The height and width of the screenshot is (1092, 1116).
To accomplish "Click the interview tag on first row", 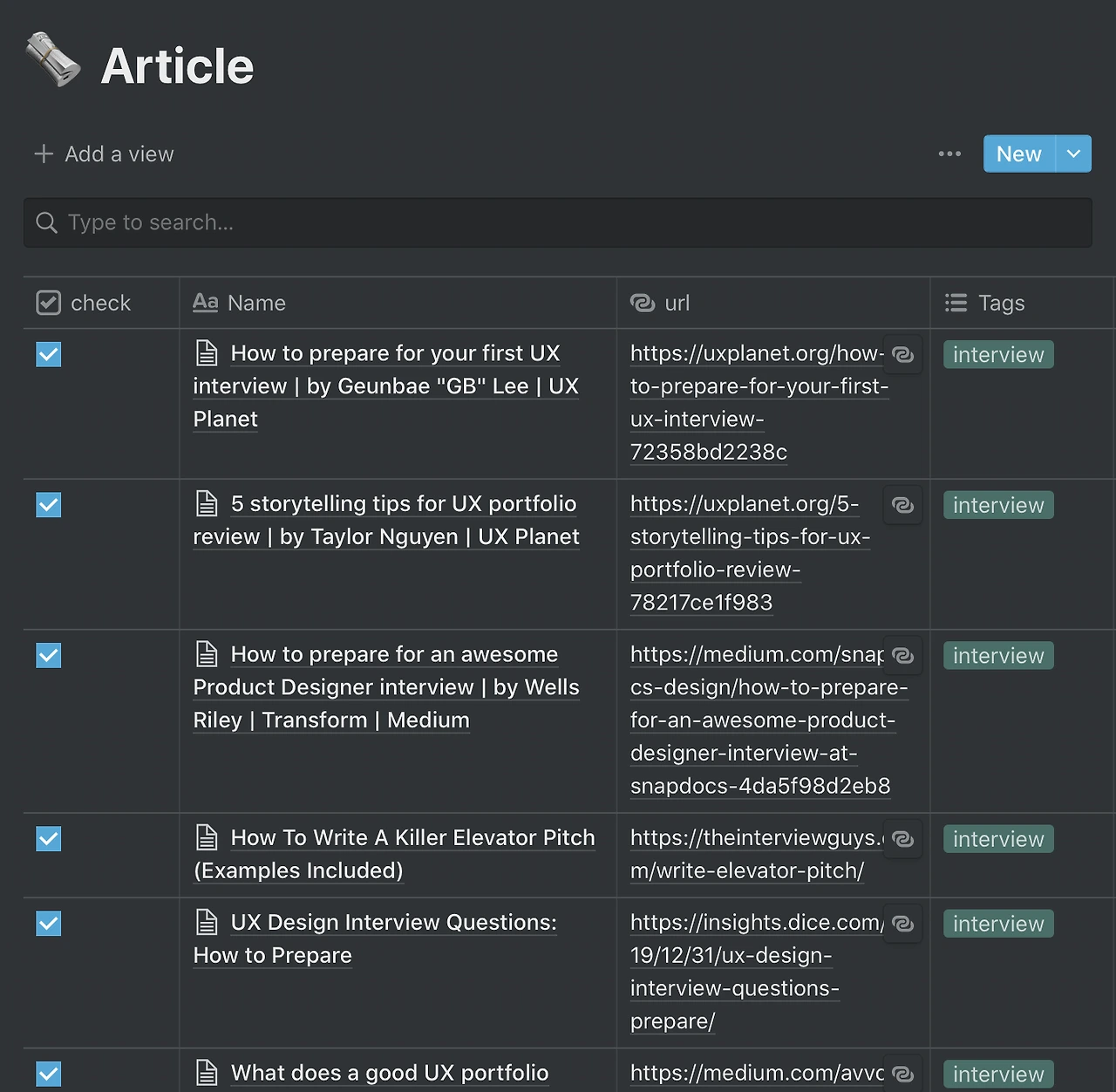I will [998, 355].
